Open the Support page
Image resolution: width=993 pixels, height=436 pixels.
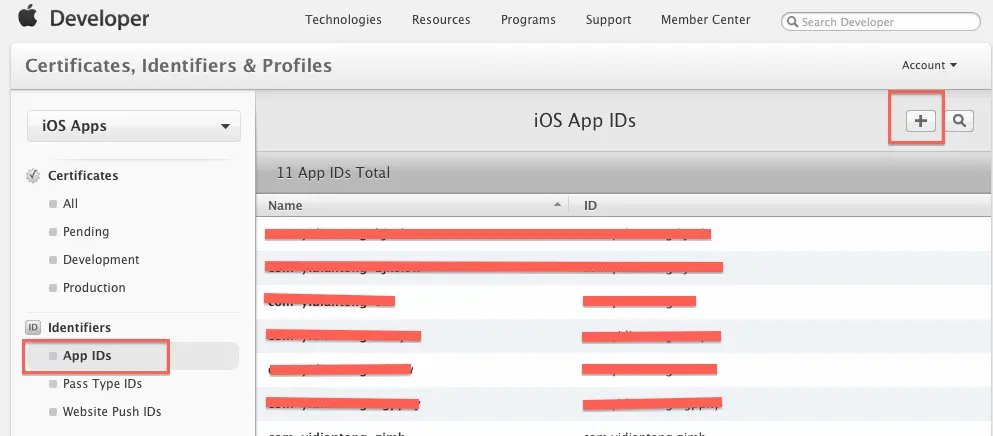pyautogui.click(x=608, y=20)
